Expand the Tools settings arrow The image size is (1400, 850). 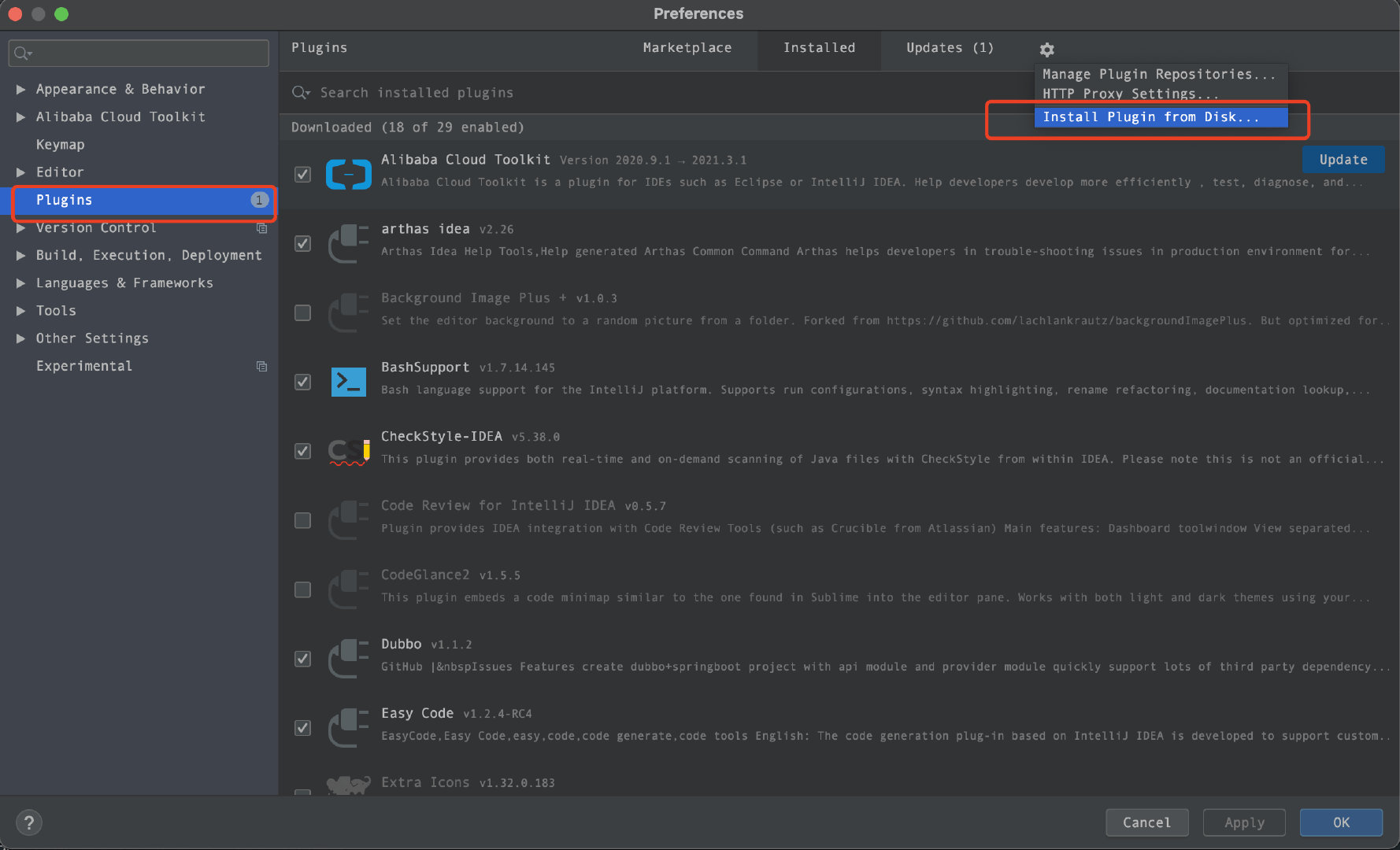coord(20,311)
